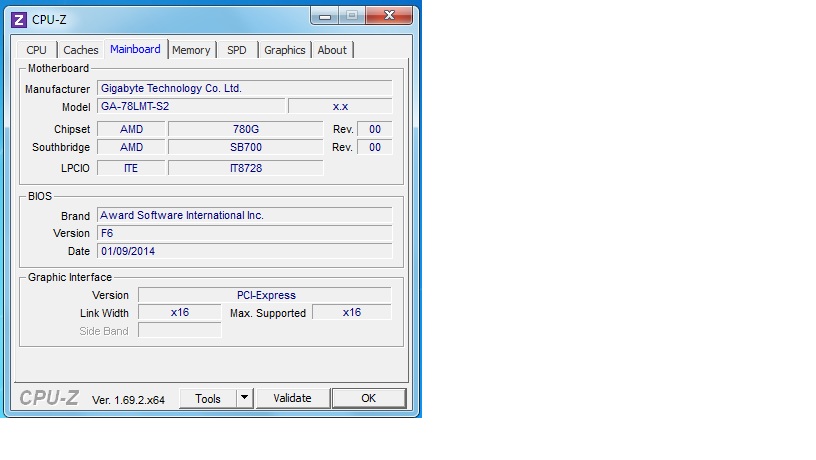The image size is (816, 460).
Task: Click the CPU-Z window title text
Action: pos(49,20)
